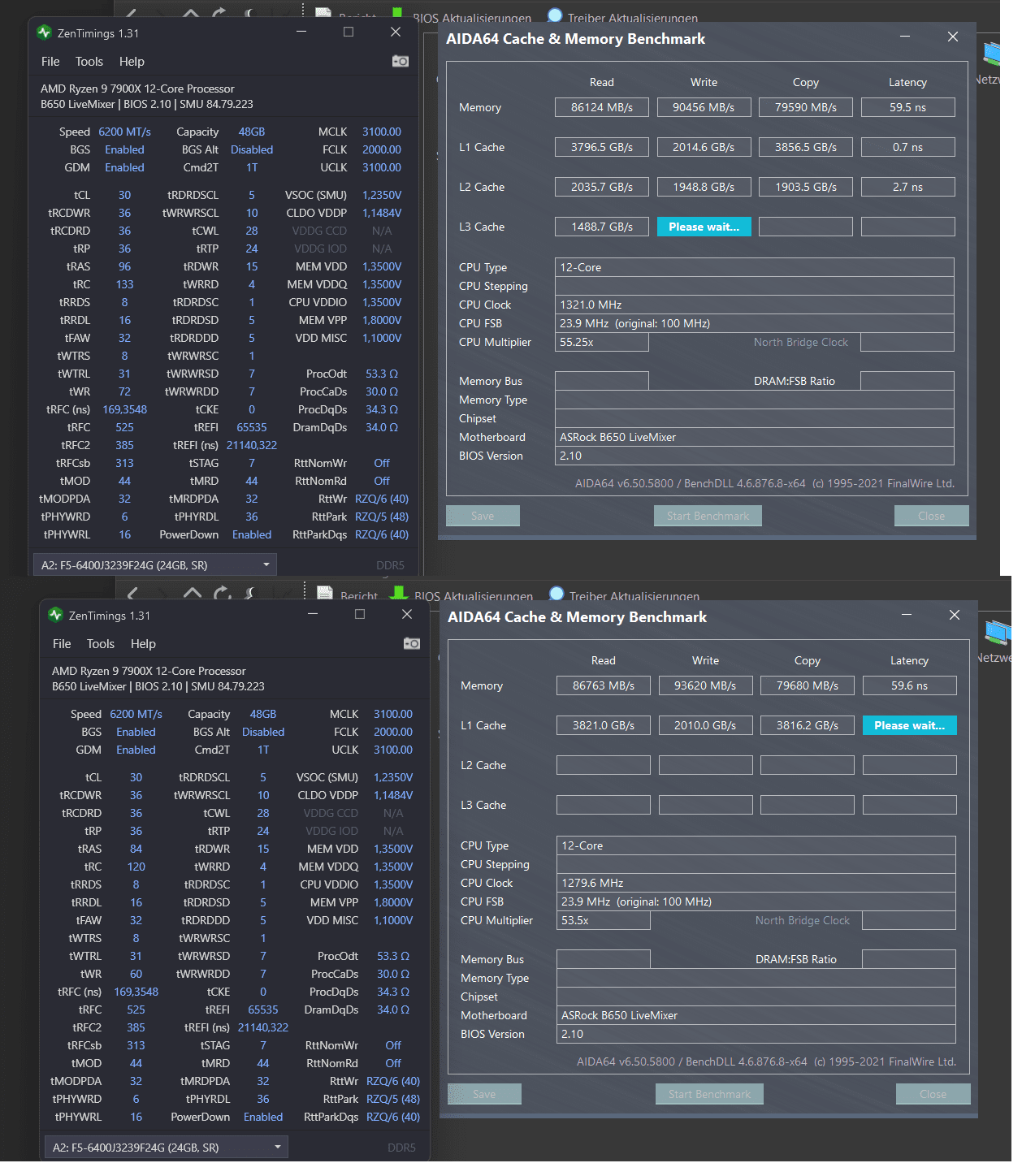1022x1176 pixels.
Task: Click the CPU Multiplier value 55.25x
Action: [602, 342]
